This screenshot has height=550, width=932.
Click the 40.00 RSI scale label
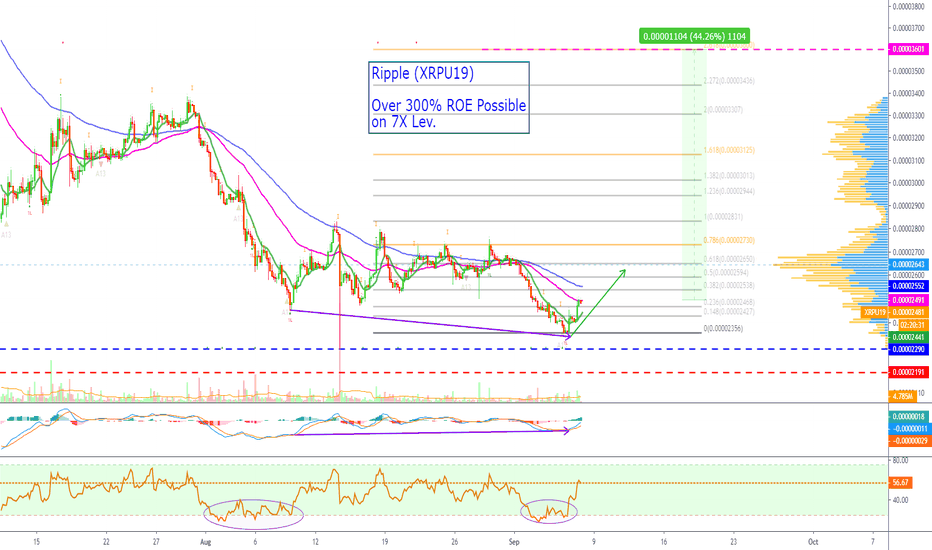(900, 500)
